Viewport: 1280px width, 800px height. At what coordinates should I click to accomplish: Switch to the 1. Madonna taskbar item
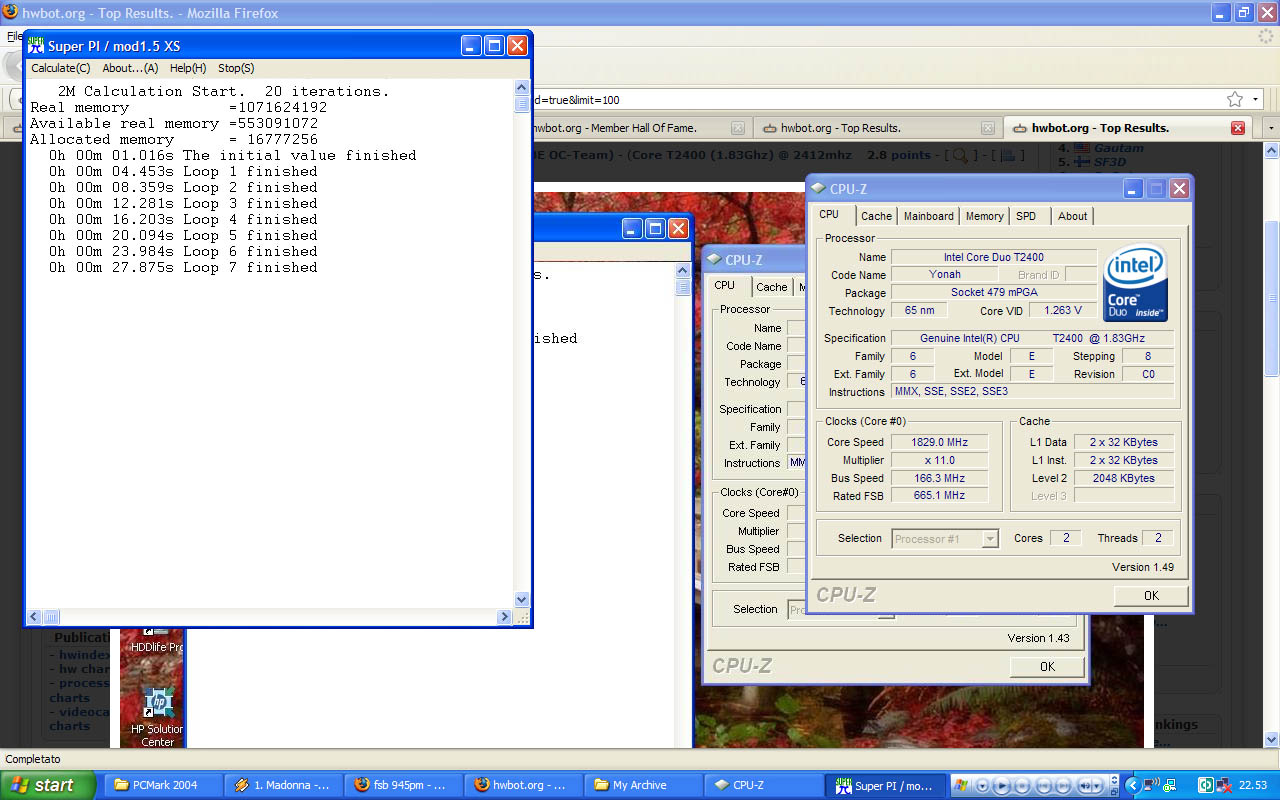point(283,785)
